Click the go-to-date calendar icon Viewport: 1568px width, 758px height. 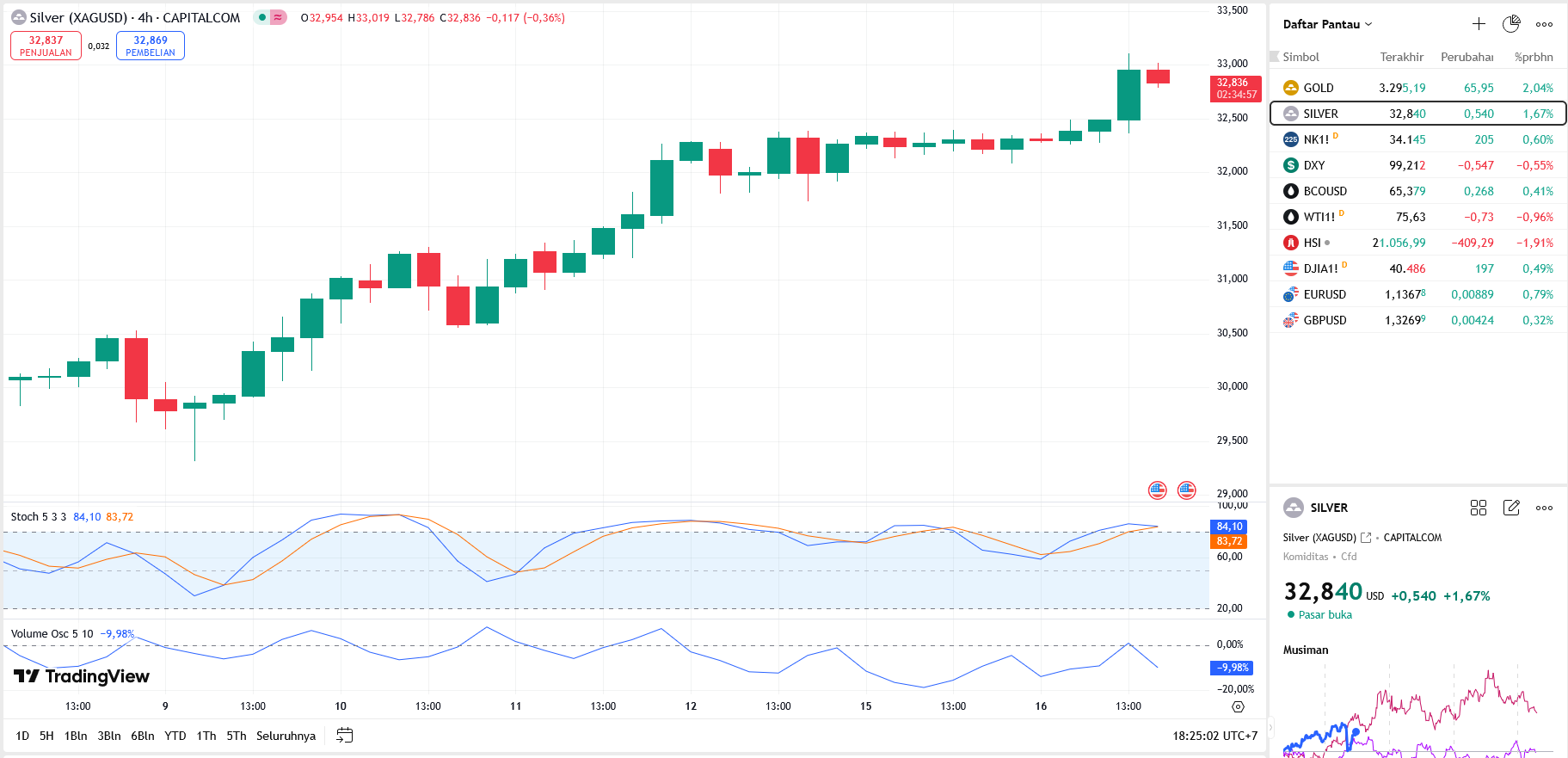coord(344,736)
